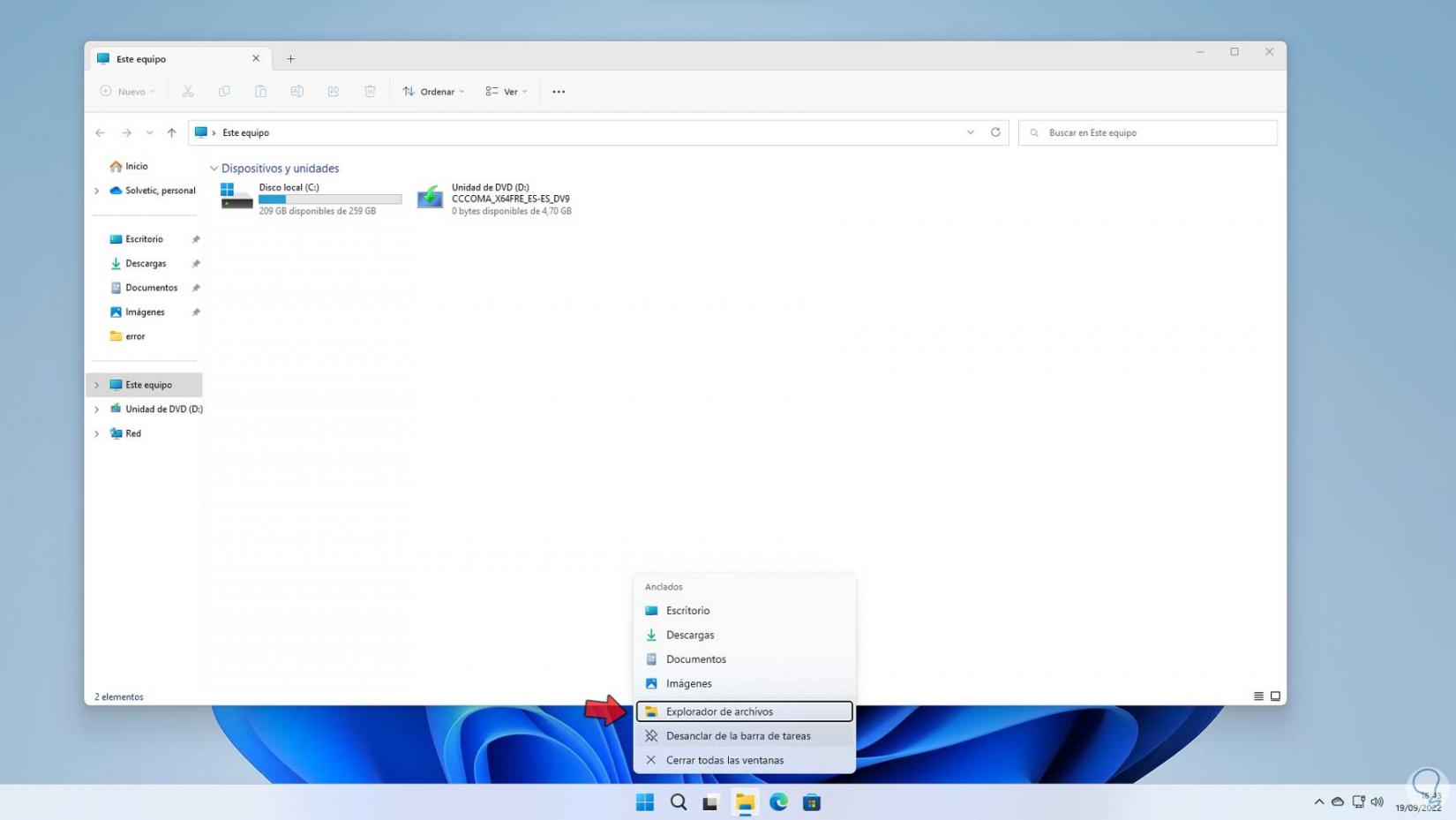
Task: Go back with the left arrow
Action: (101, 133)
